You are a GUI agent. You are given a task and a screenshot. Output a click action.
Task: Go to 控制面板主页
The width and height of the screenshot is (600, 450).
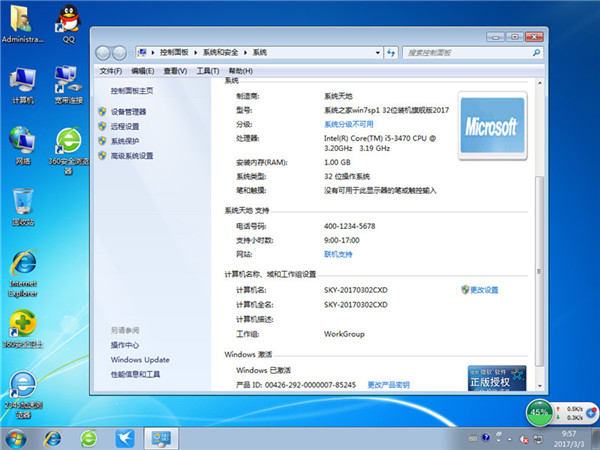click(132, 91)
